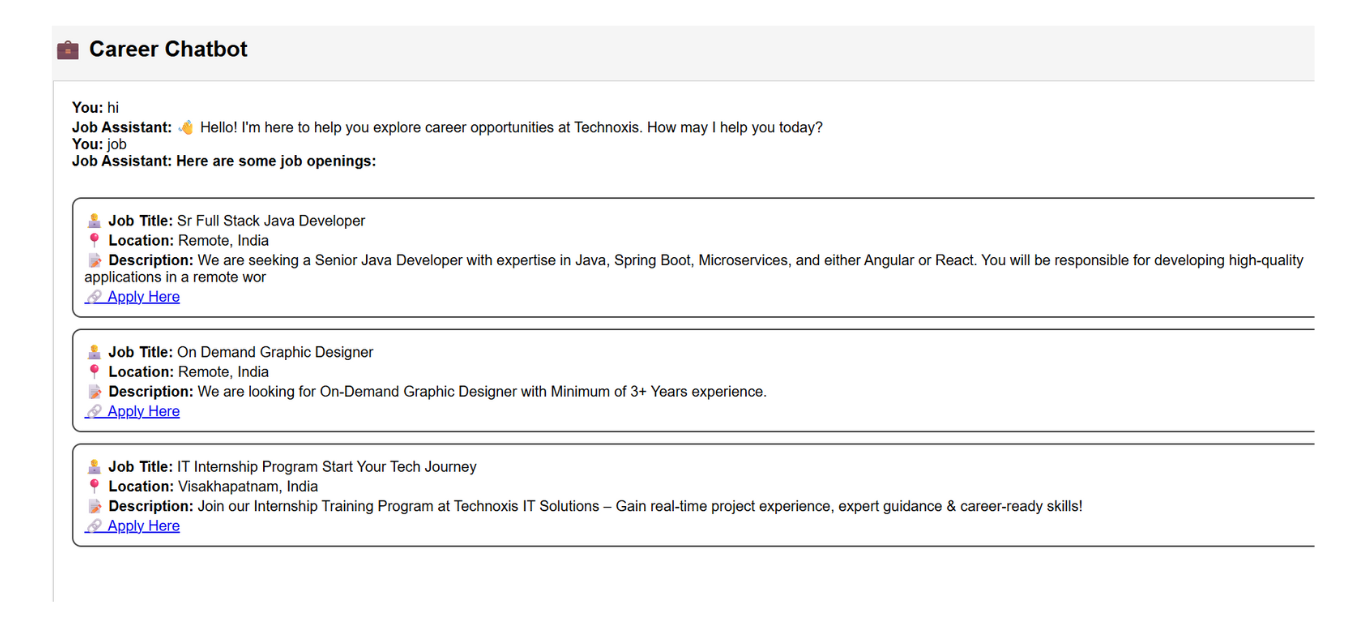Open Apply Here link for IT Internship Program
Screen dimensions: 1366x627
pyautogui.click(x=143, y=527)
